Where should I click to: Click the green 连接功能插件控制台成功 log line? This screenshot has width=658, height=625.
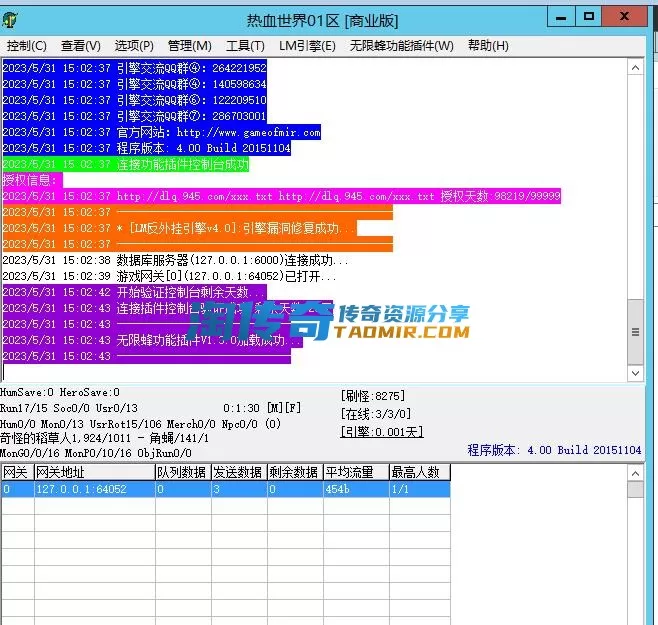[125, 164]
